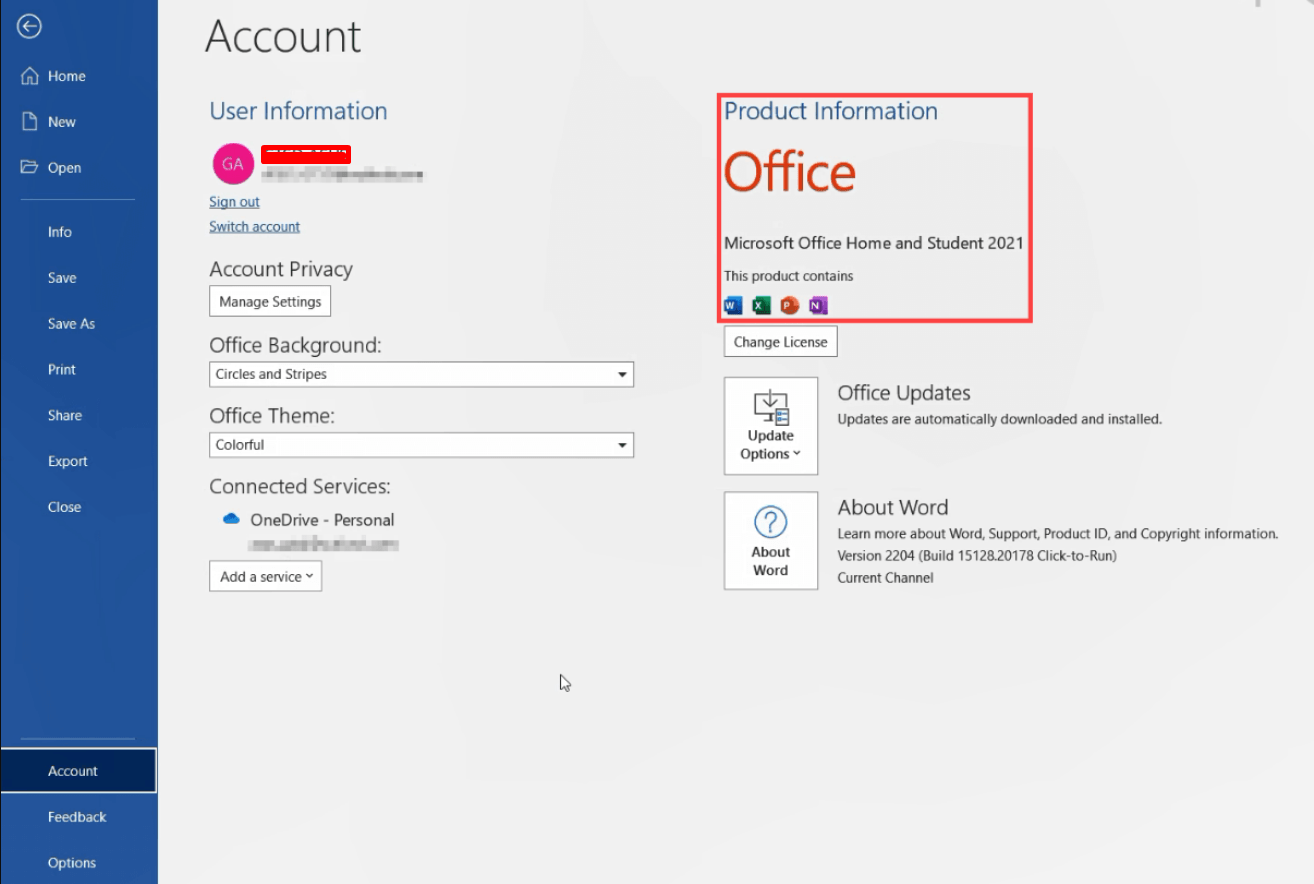Screen dimensions: 1314x884
Task: Click the PowerPoint app icon under product contents
Action: pyautogui.click(x=790, y=305)
